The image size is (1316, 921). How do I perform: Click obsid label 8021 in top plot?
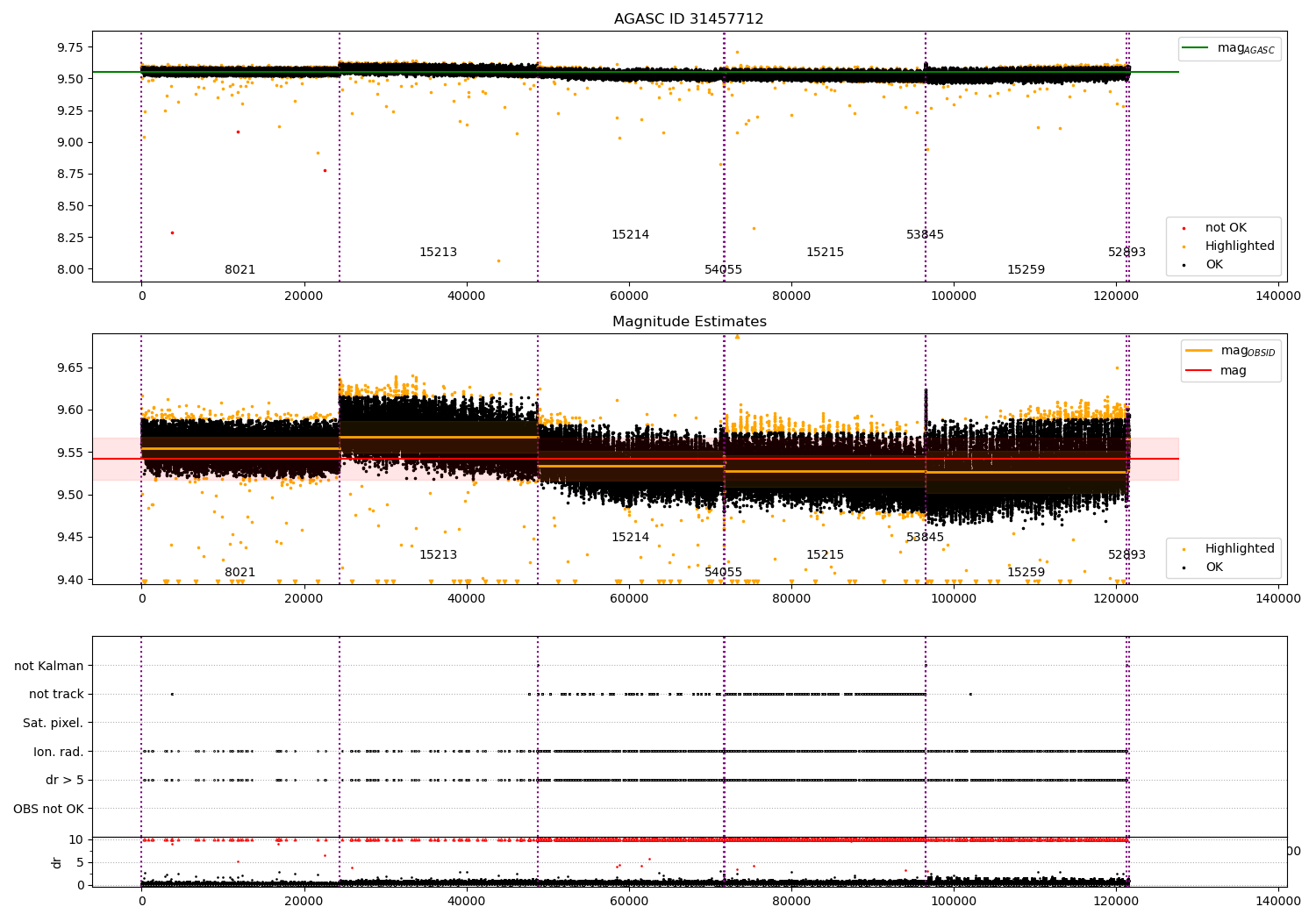(240, 270)
